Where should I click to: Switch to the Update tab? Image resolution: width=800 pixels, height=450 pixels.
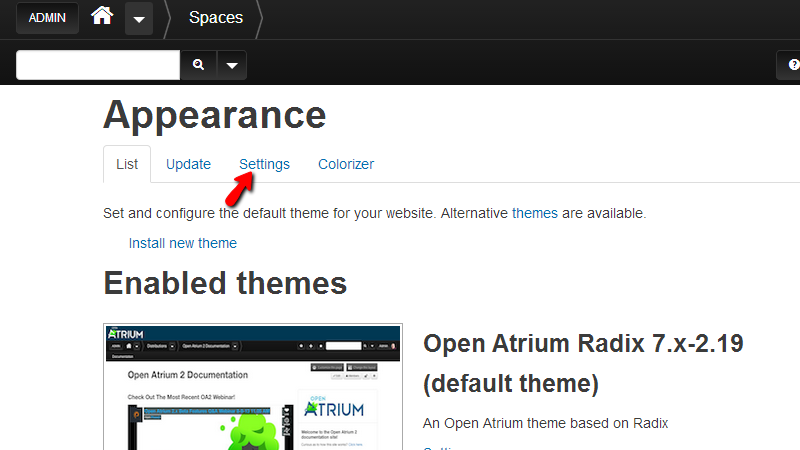tap(188, 164)
